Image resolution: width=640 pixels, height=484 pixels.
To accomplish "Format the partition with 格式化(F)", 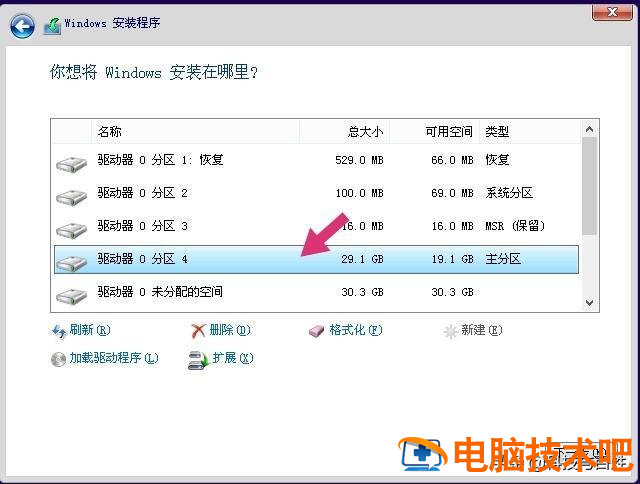I will pyautogui.click(x=356, y=330).
